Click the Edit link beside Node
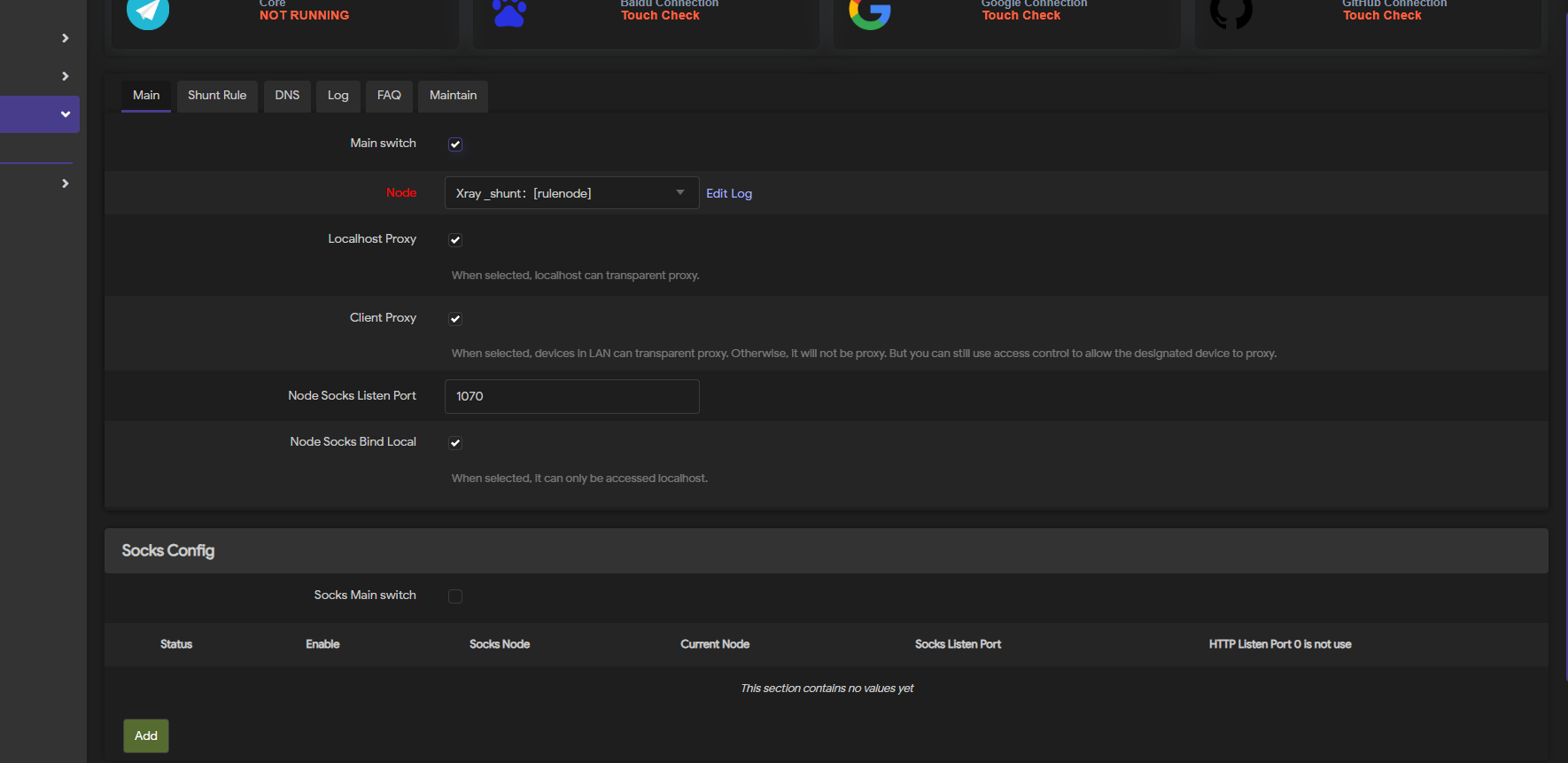The width and height of the screenshot is (1568, 763). 717,193
